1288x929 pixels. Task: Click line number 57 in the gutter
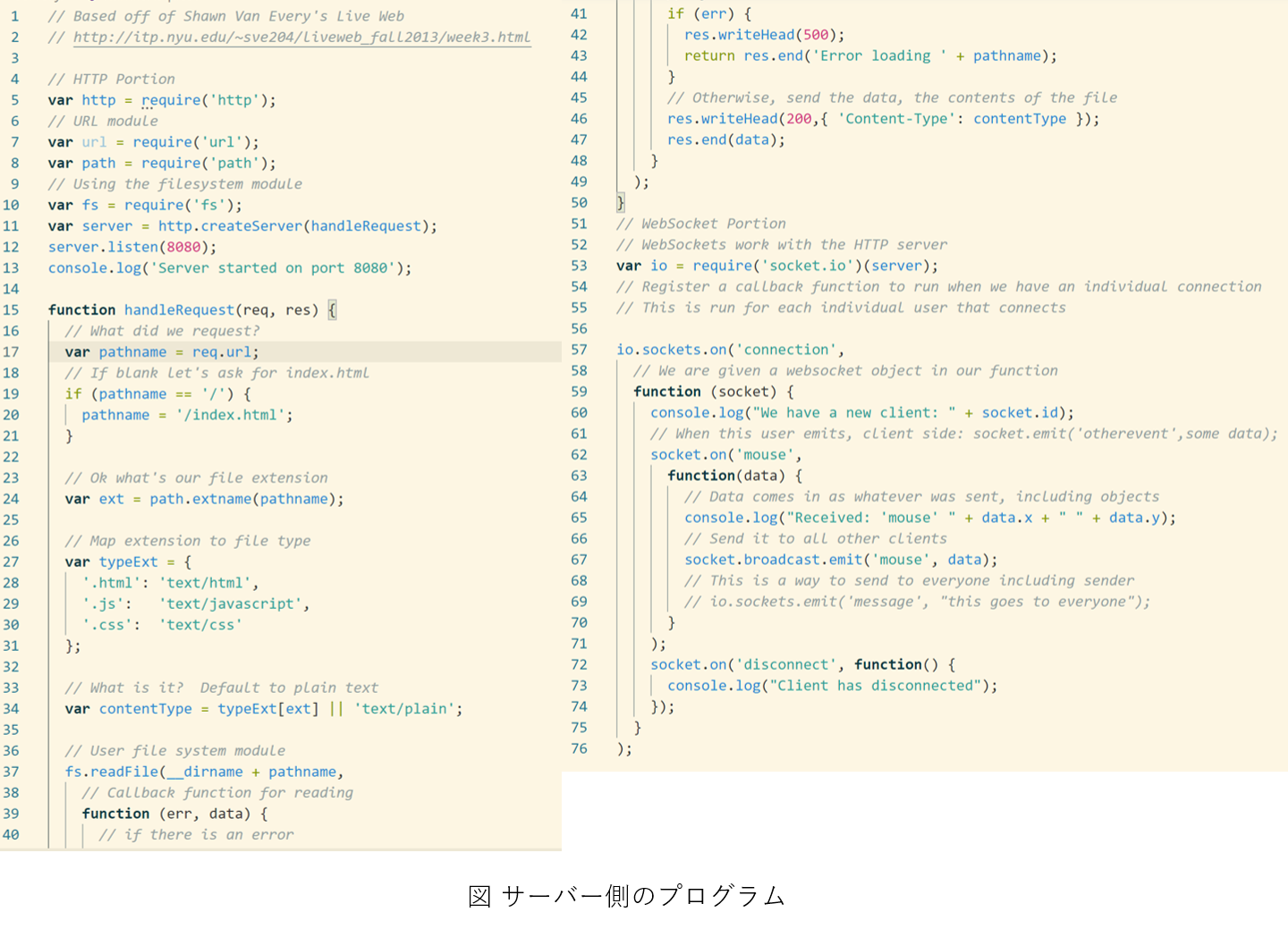click(579, 350)
